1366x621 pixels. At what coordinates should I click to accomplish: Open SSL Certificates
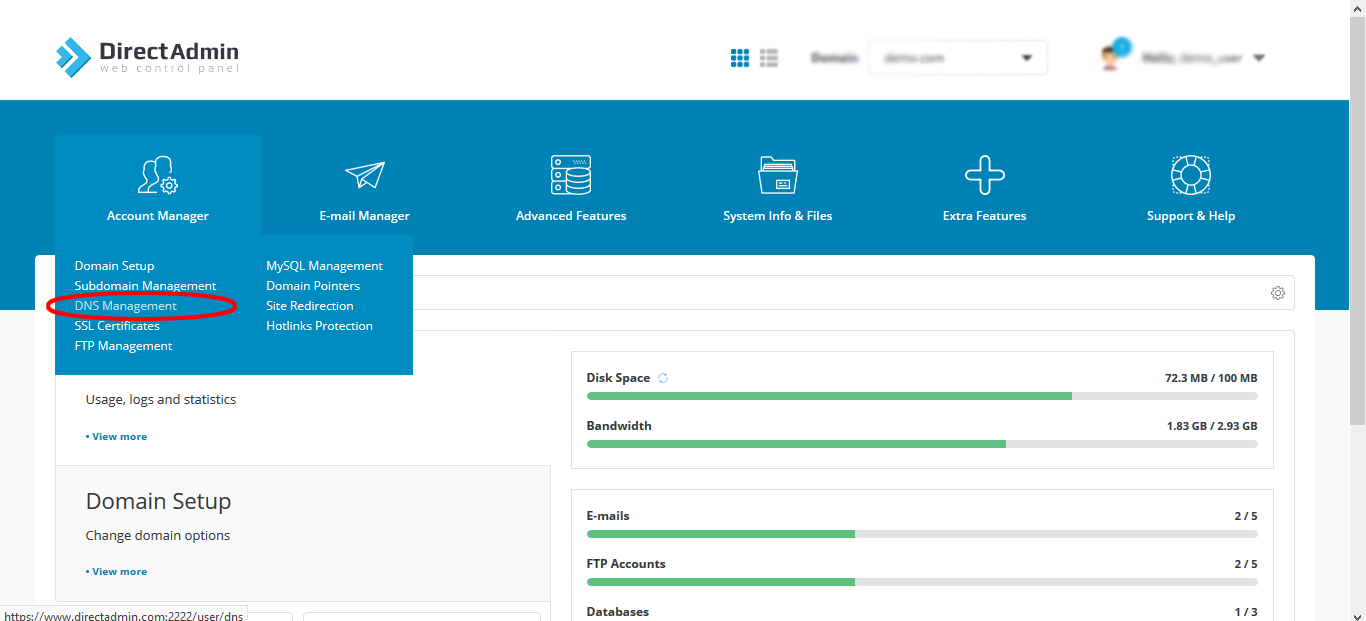117,326
